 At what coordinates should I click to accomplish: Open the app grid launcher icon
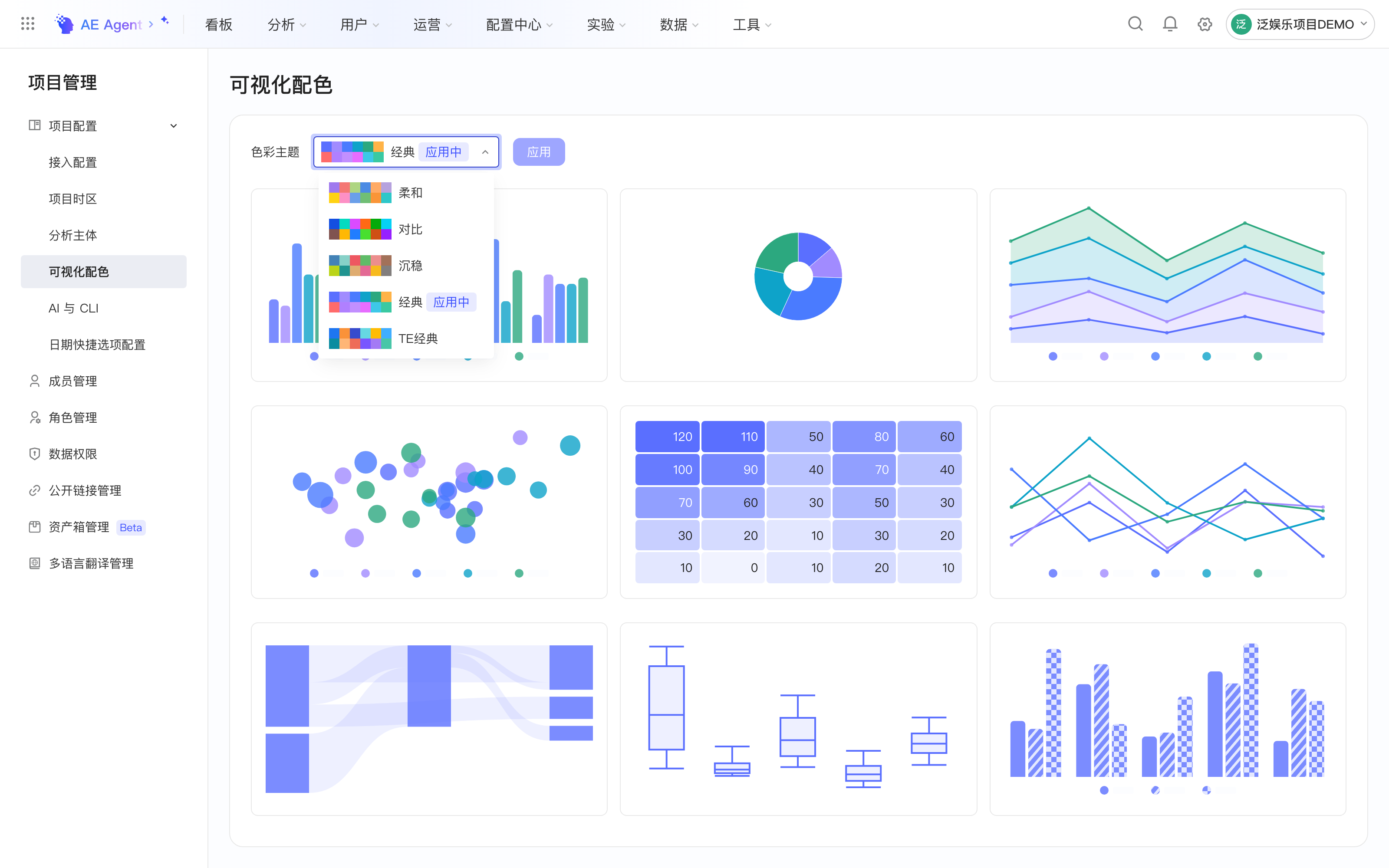click(x=27, y=23)
